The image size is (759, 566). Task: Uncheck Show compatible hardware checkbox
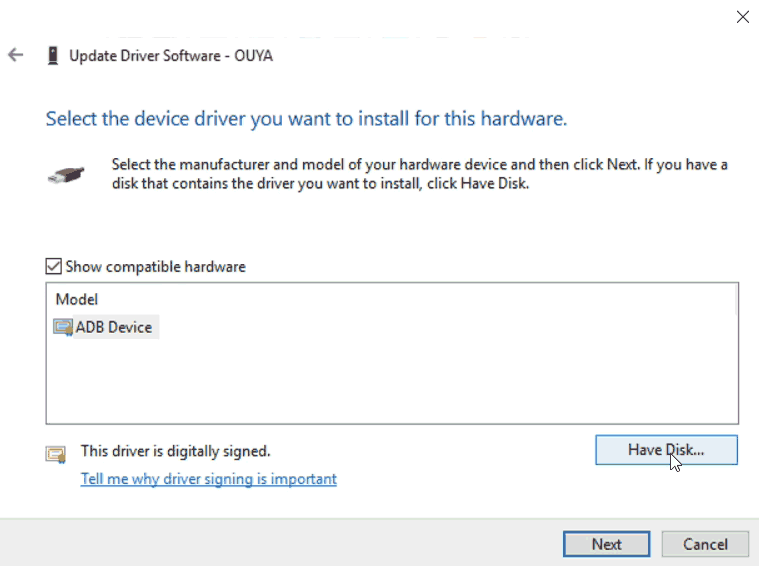(x=53, y=266)
